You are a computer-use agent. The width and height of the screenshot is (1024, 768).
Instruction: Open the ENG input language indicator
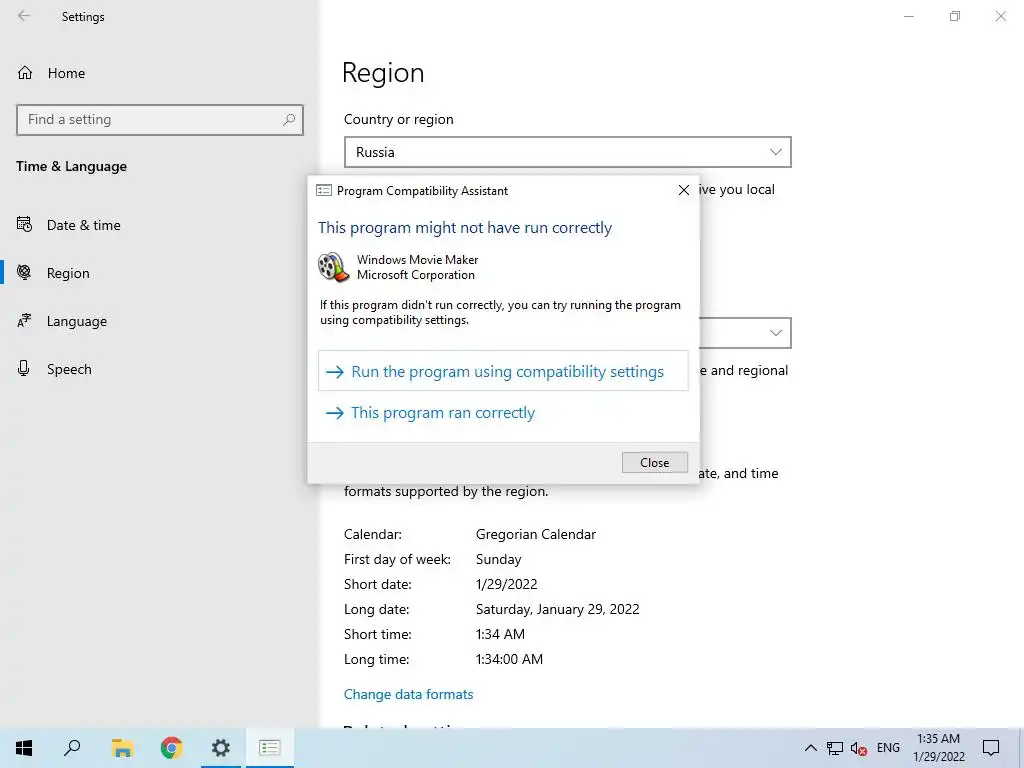(888, 748)
